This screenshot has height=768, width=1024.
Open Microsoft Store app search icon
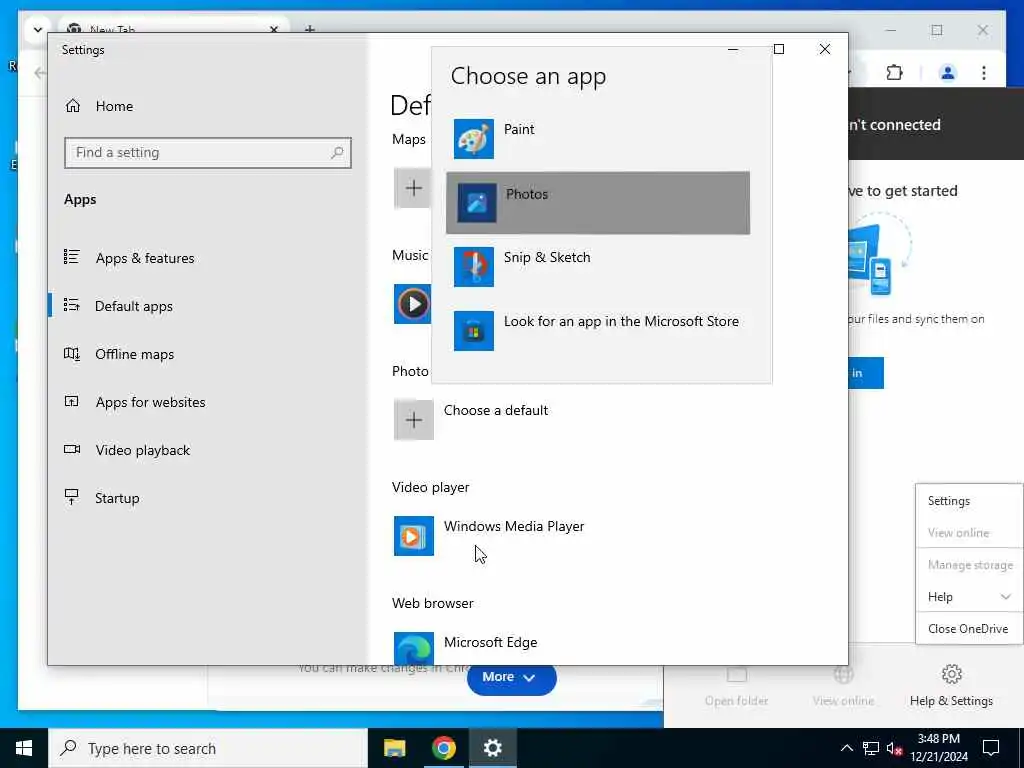click(473, 330)
